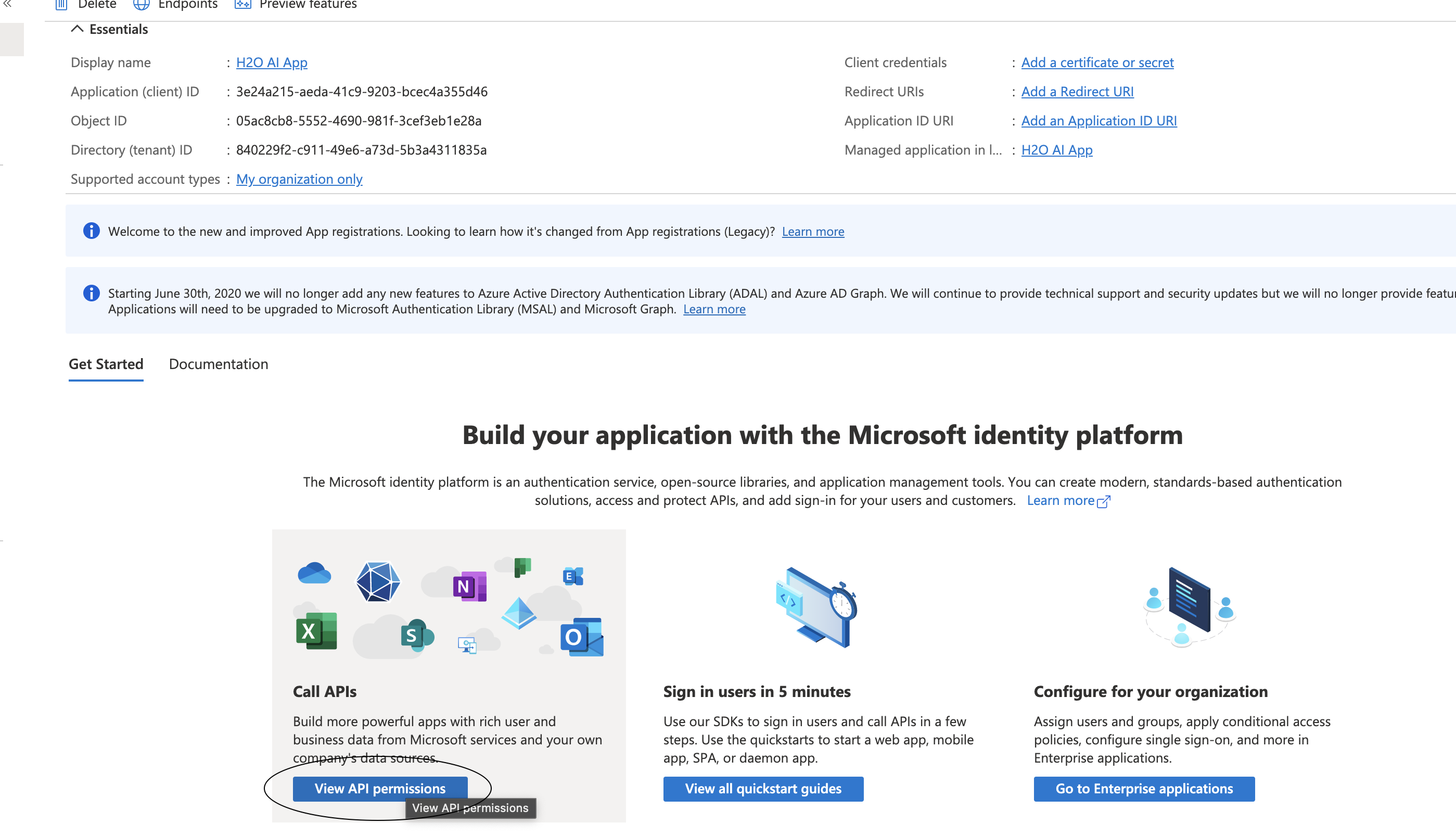
Task: Click the Delete trash icon
Action: pyautogui.click(x=61, y=5)
